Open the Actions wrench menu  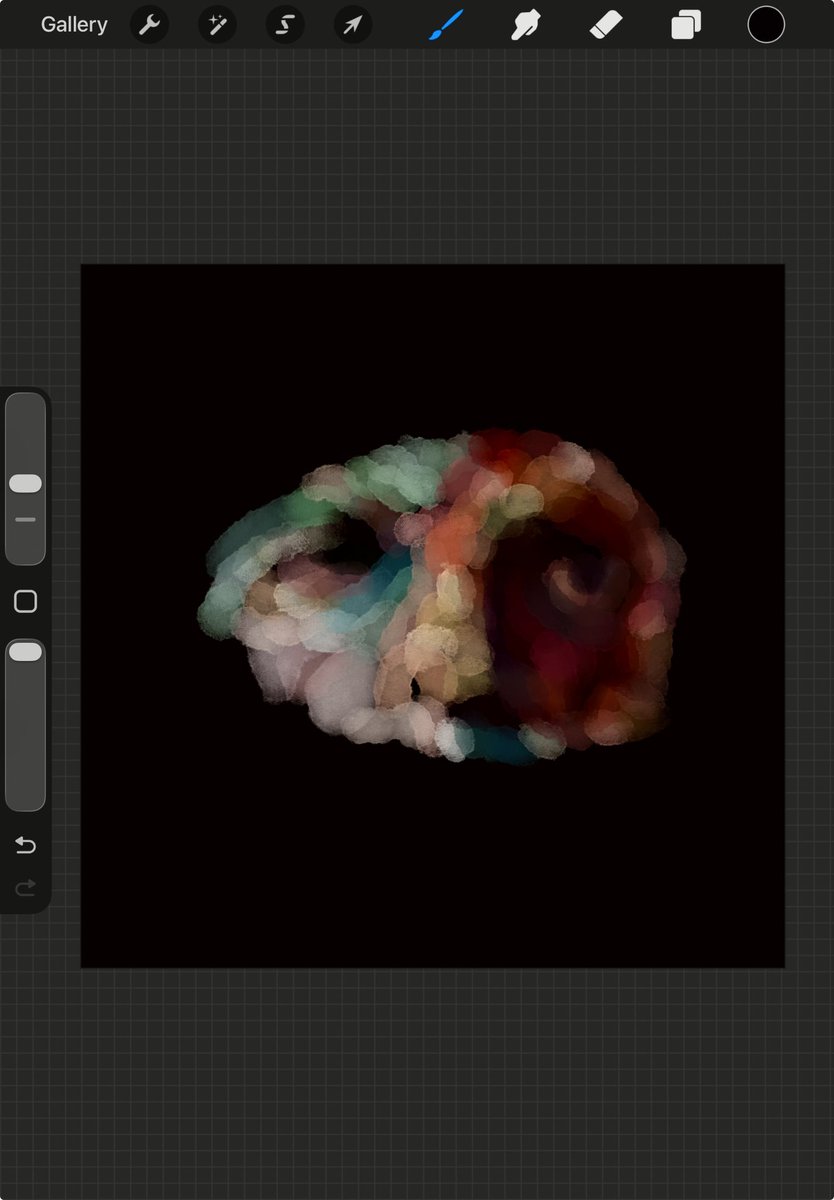pos(149,25)
